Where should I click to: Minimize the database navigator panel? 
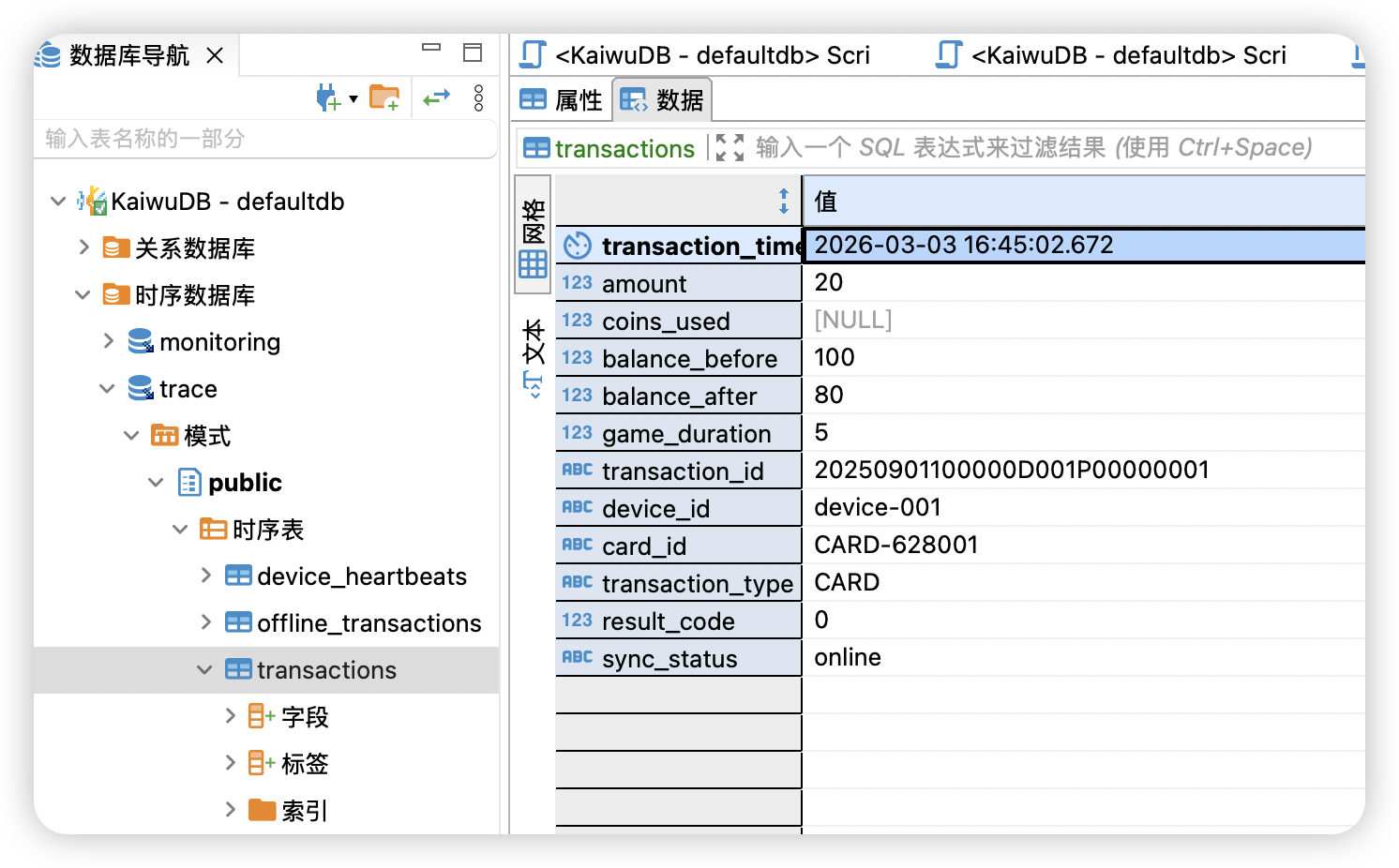click(431, 47)
